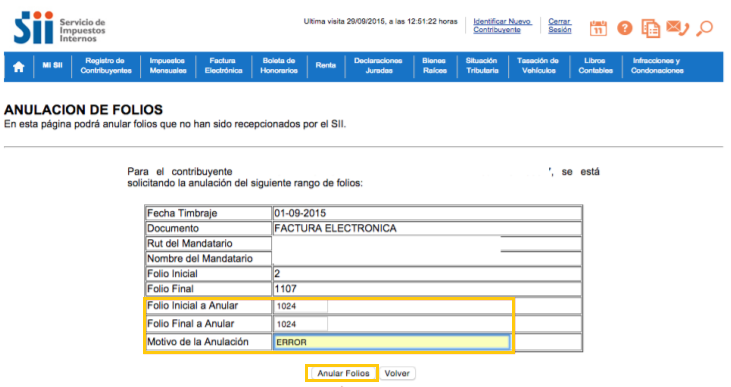The height and width of the screenshot is (387, 731).
Task: Go to the Renta menu
Action: pyautogui.click(x=325, y=65)
